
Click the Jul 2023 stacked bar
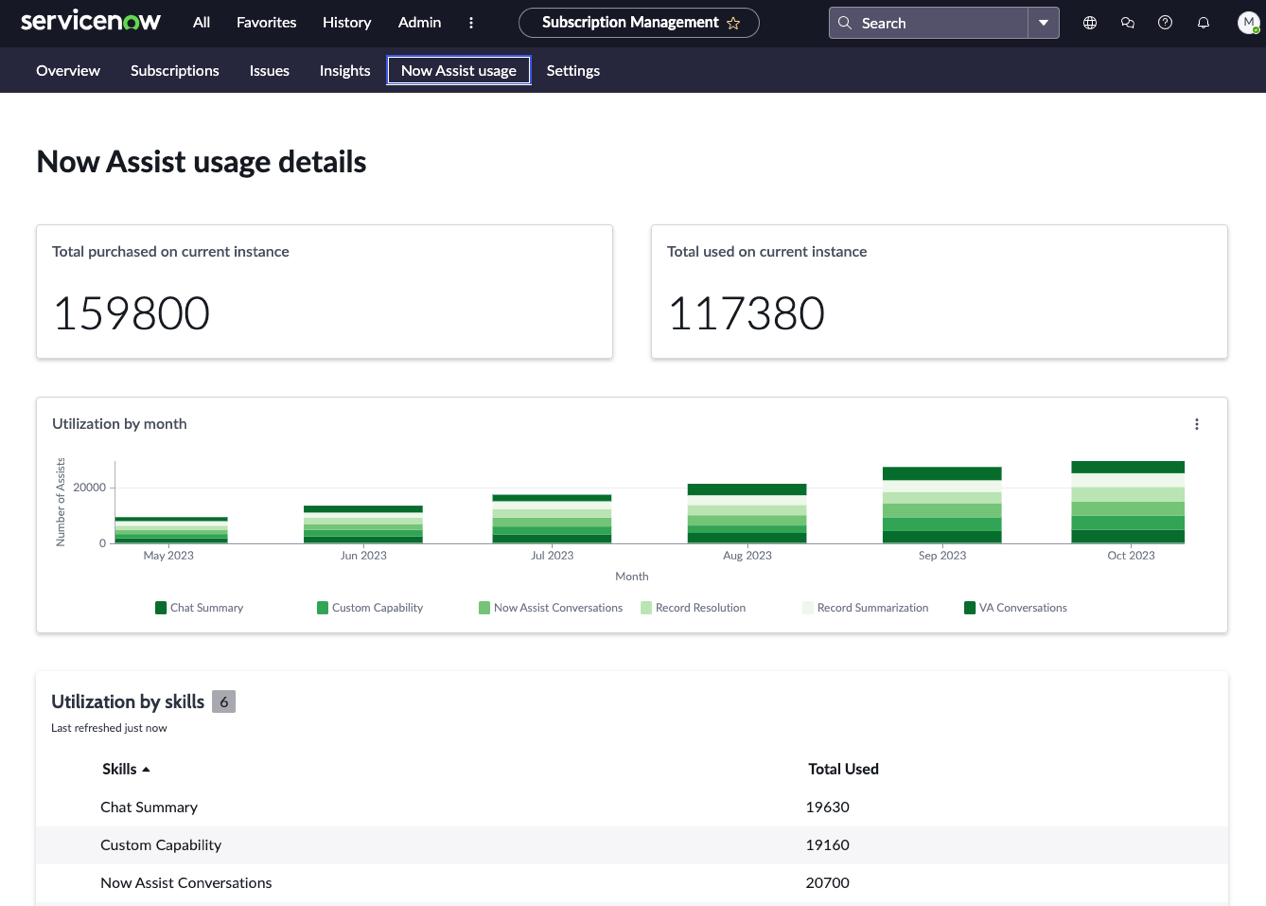coord(552,519)
